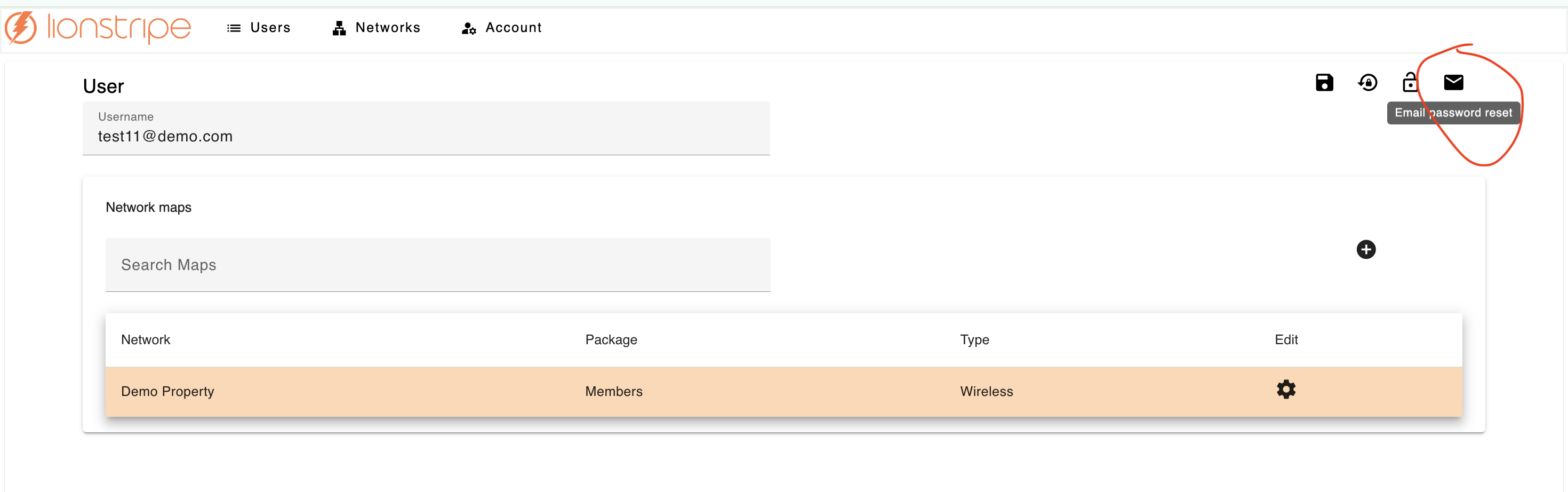Click the Username field test11@demo.com
This screenshot has width=1568, height=492.
coord(426,129)
